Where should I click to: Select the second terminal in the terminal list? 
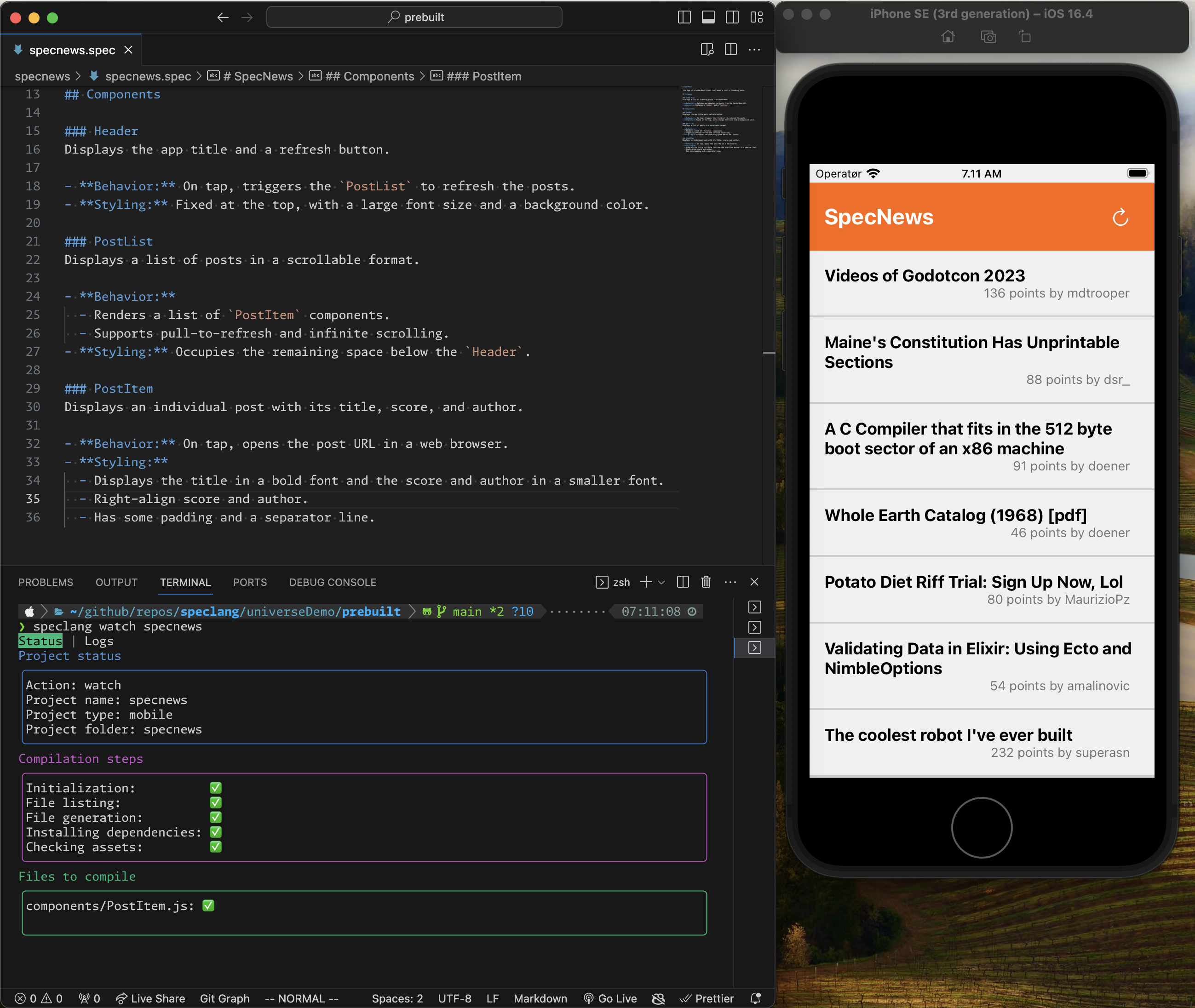[754, 627]
